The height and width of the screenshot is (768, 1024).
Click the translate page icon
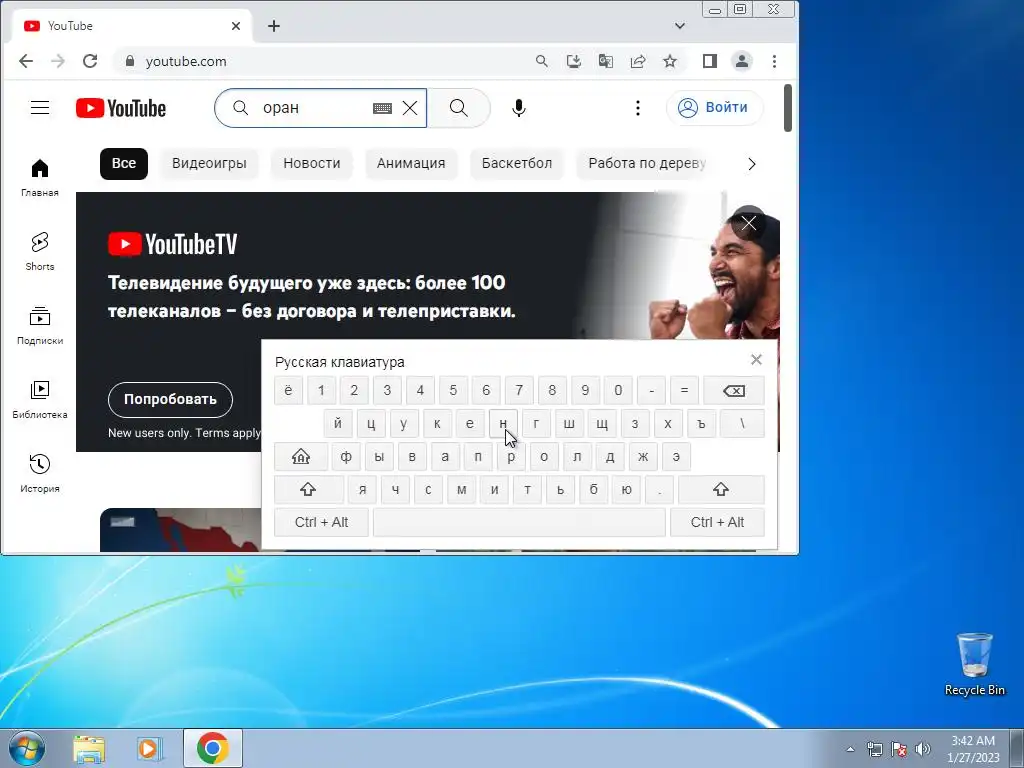pyautogui.click(x=605, y=61)
